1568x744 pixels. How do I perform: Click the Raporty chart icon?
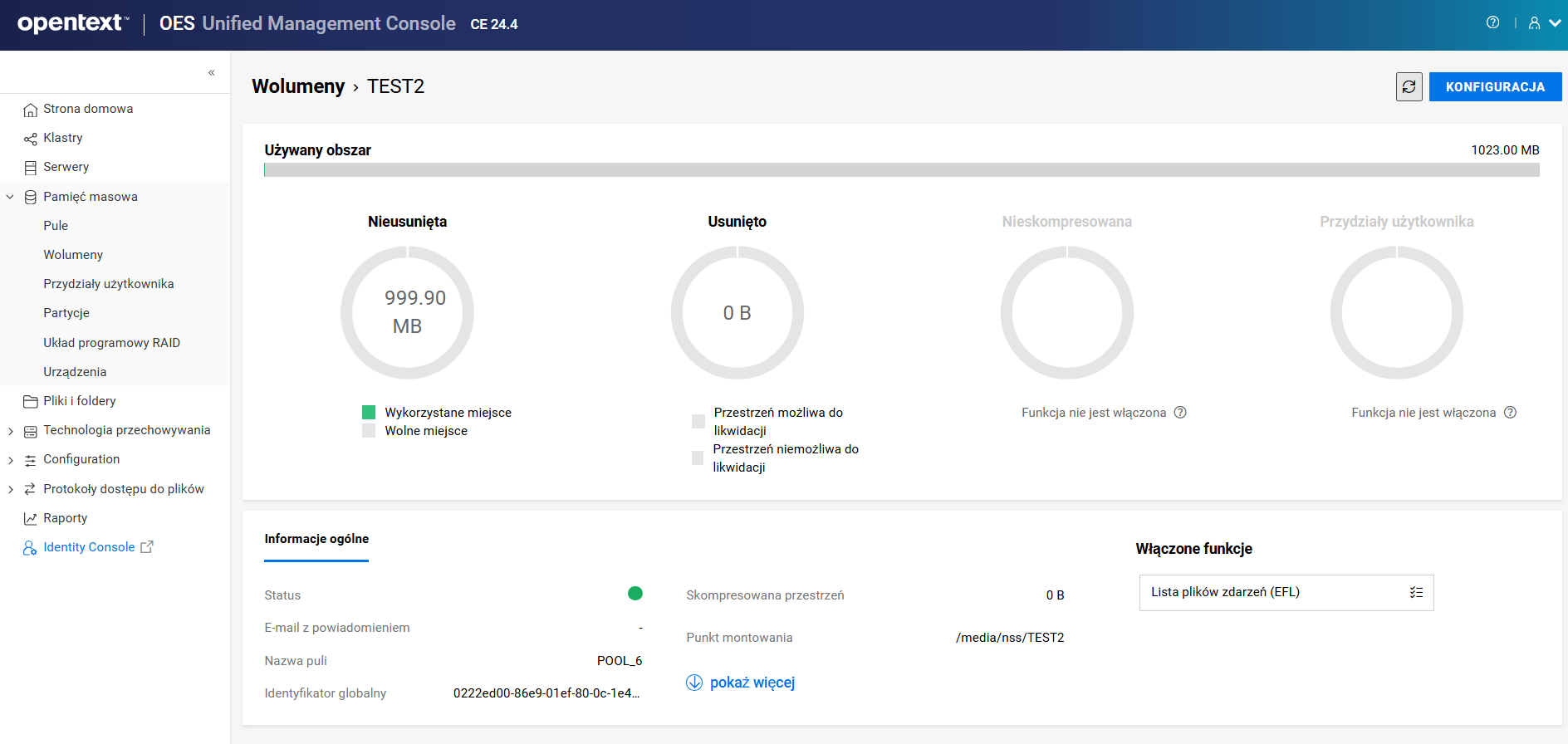pyautogui.click(x=31, y=519)
